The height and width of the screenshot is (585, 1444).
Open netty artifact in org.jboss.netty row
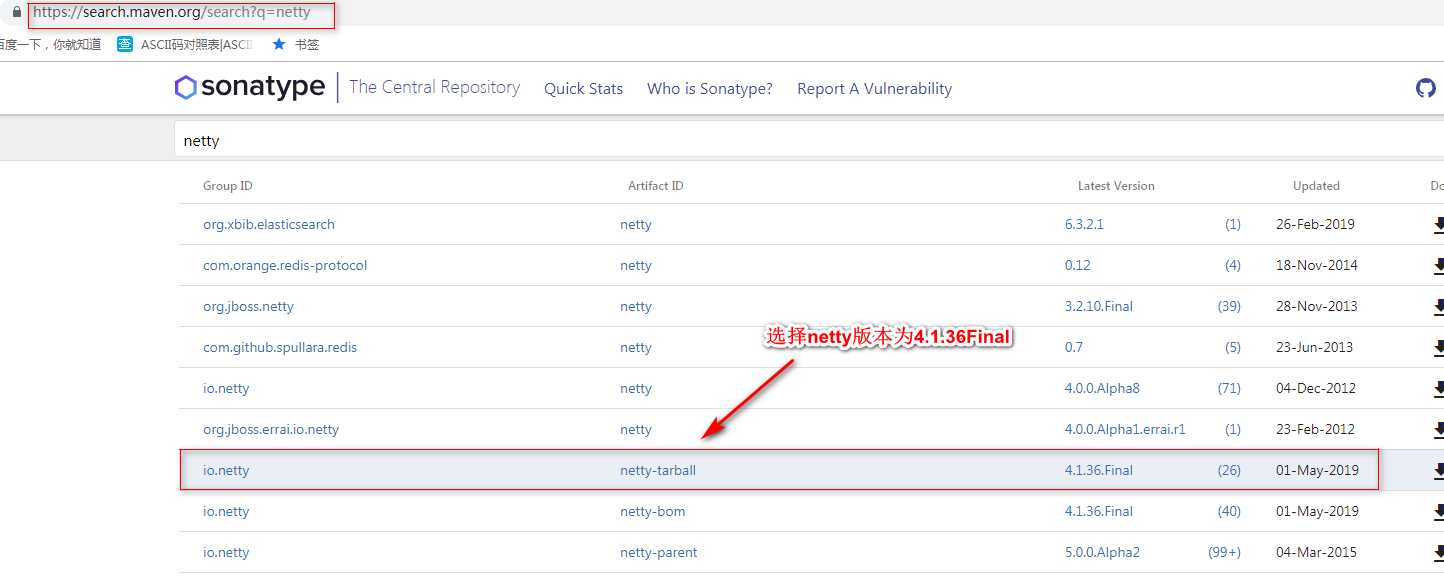point(636,306)
